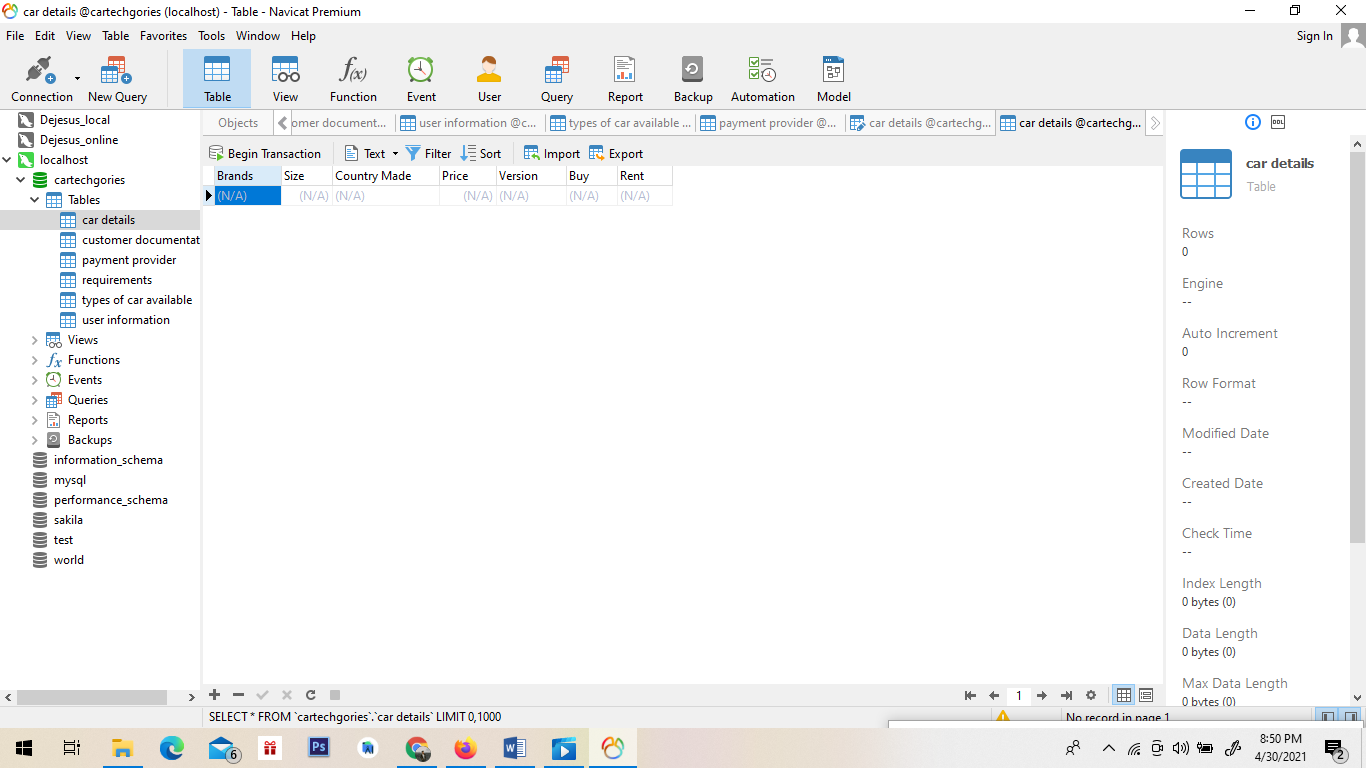Click the Report toolbar icon
This screenshot has width=1366, height=768.
click(625, 79)
